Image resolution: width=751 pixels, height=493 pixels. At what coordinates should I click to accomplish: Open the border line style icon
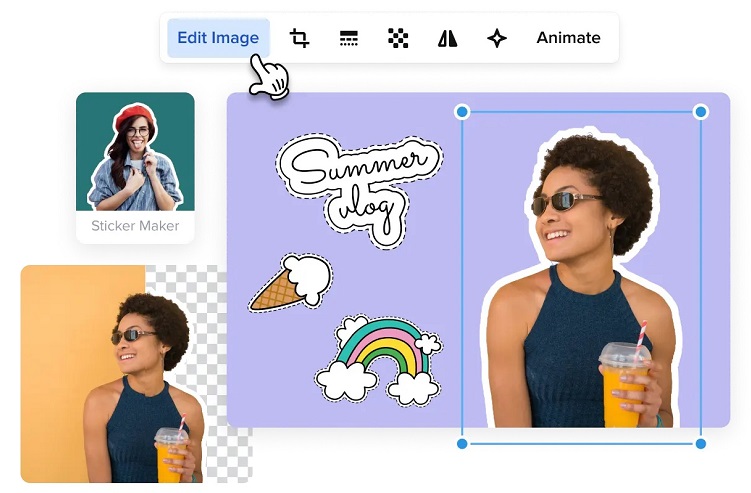348,38
